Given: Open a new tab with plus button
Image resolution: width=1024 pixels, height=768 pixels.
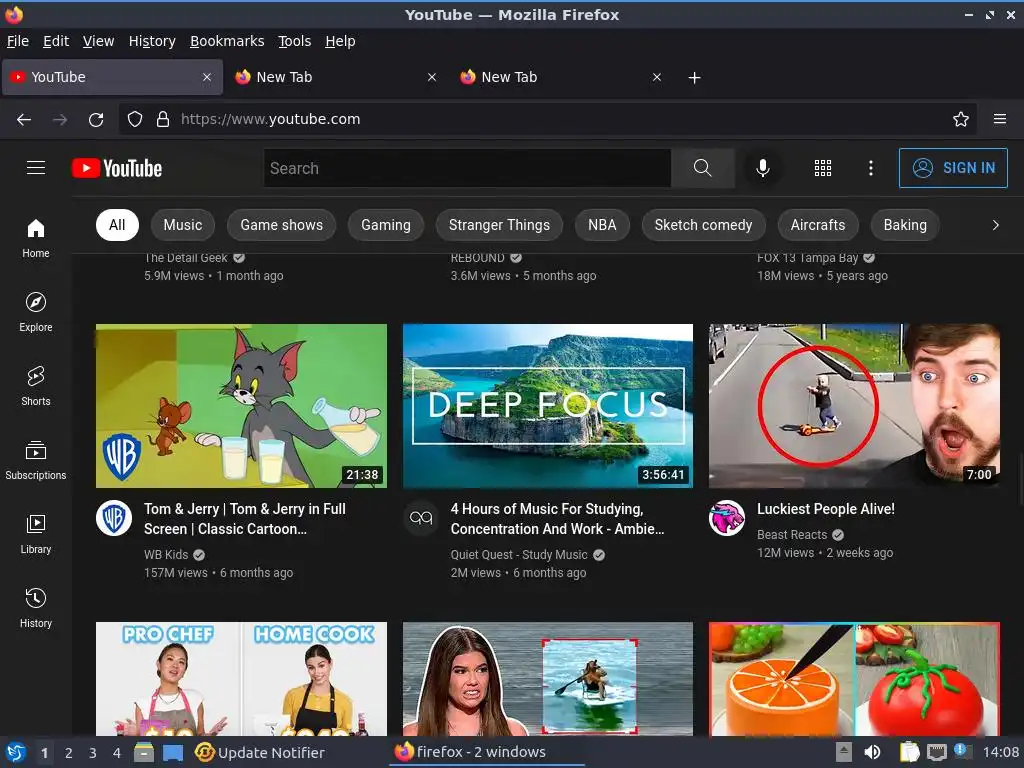Looking at the screenshot, I should tap(694, 78).
